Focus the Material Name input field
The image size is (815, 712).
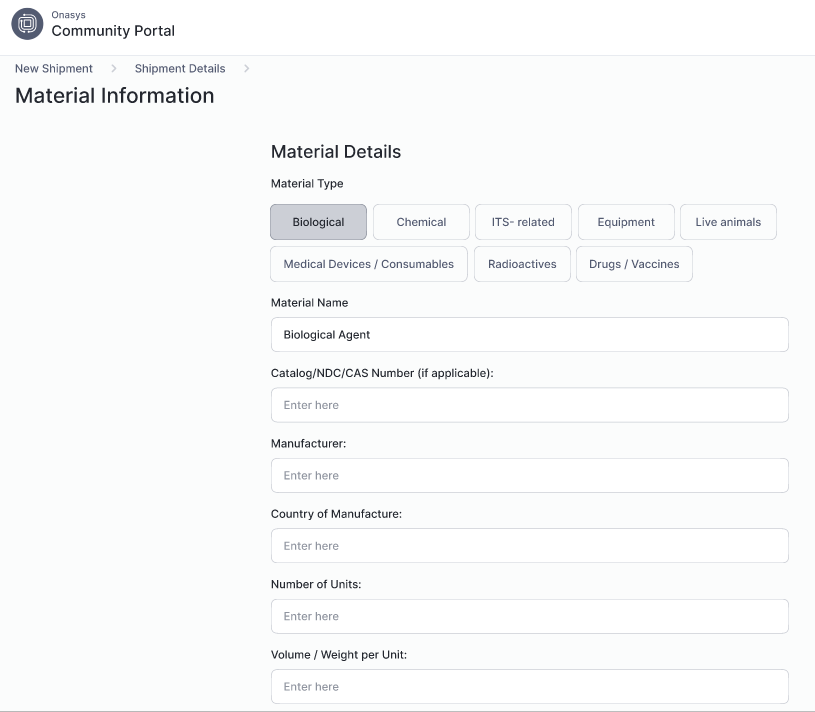pos(530,335)
